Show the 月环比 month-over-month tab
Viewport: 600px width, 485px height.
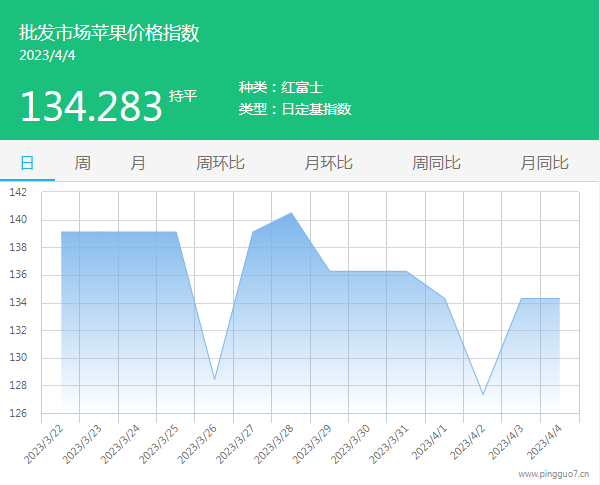[x=328, y=163]
